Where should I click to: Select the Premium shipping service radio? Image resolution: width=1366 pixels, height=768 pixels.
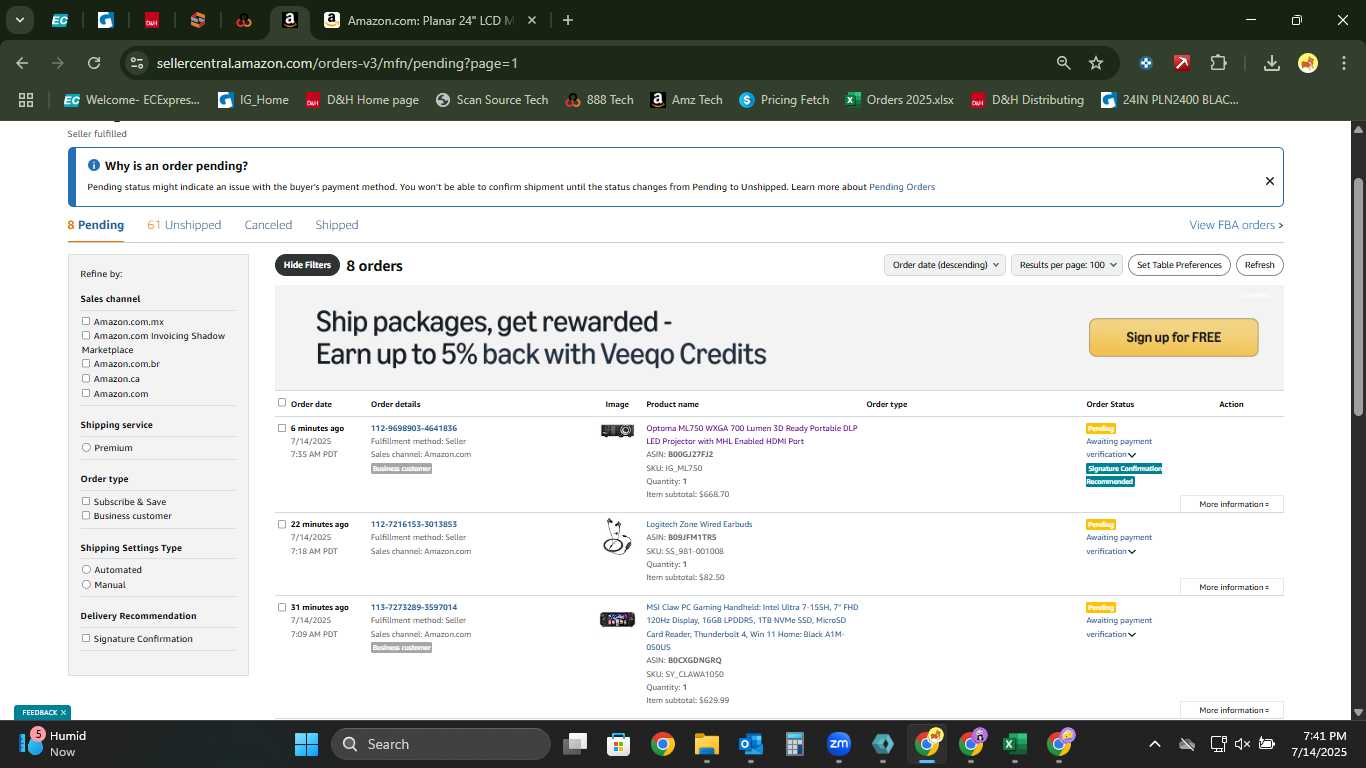tap(86, 448)
